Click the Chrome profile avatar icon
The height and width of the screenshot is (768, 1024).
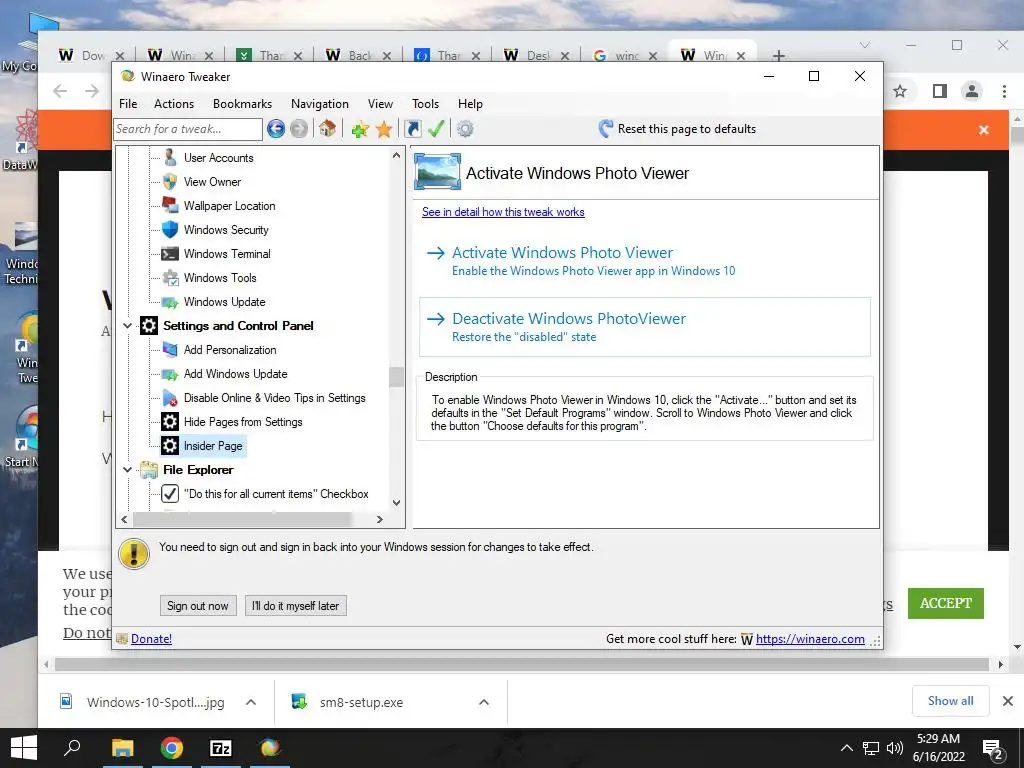click(972, 91)
